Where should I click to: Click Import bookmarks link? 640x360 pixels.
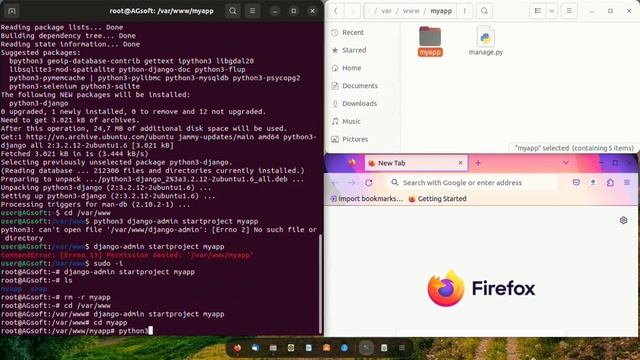pyautogui.click(x=366, y=199)
